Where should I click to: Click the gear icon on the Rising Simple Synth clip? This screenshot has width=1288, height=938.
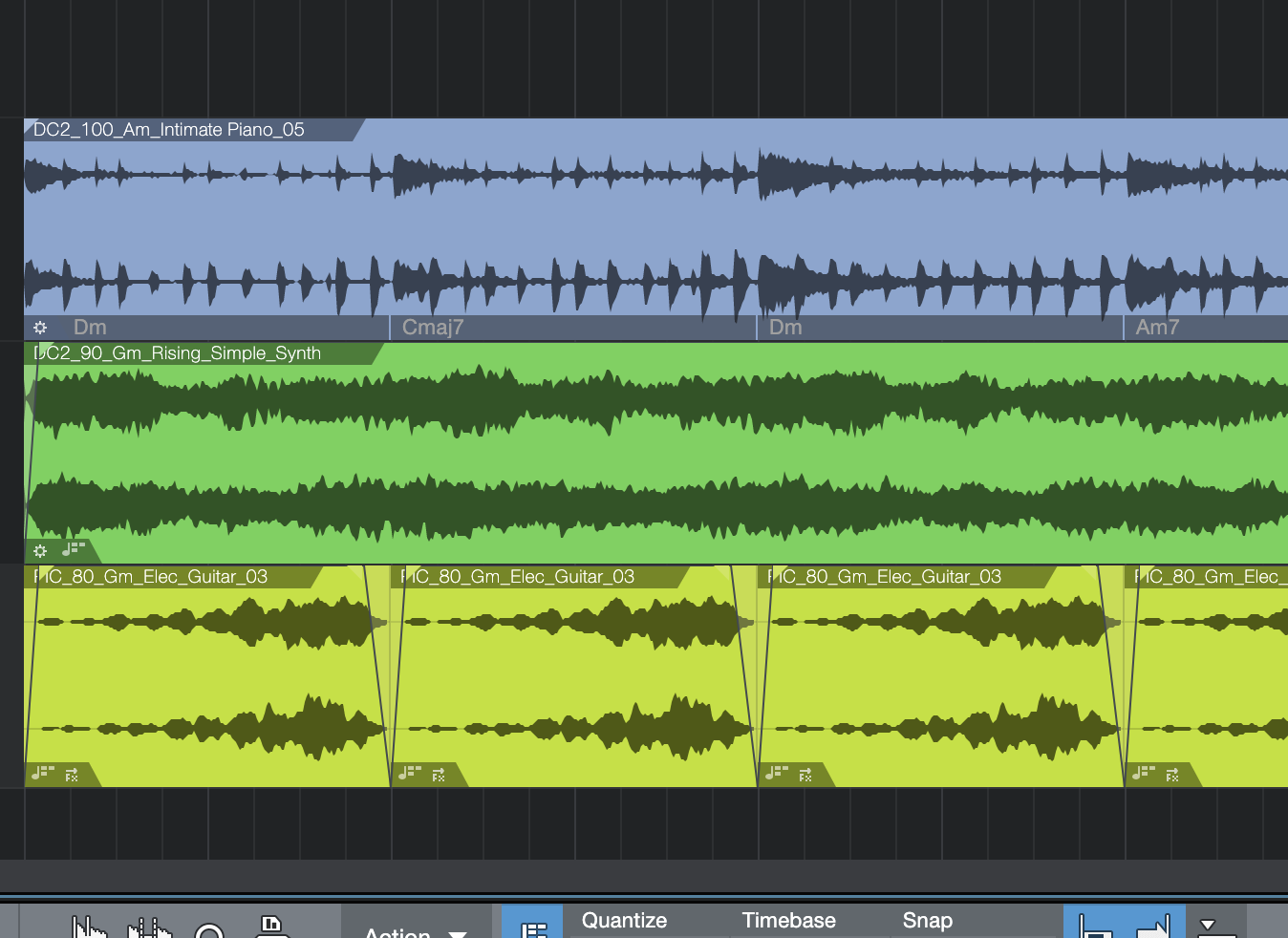coord(40,551)
